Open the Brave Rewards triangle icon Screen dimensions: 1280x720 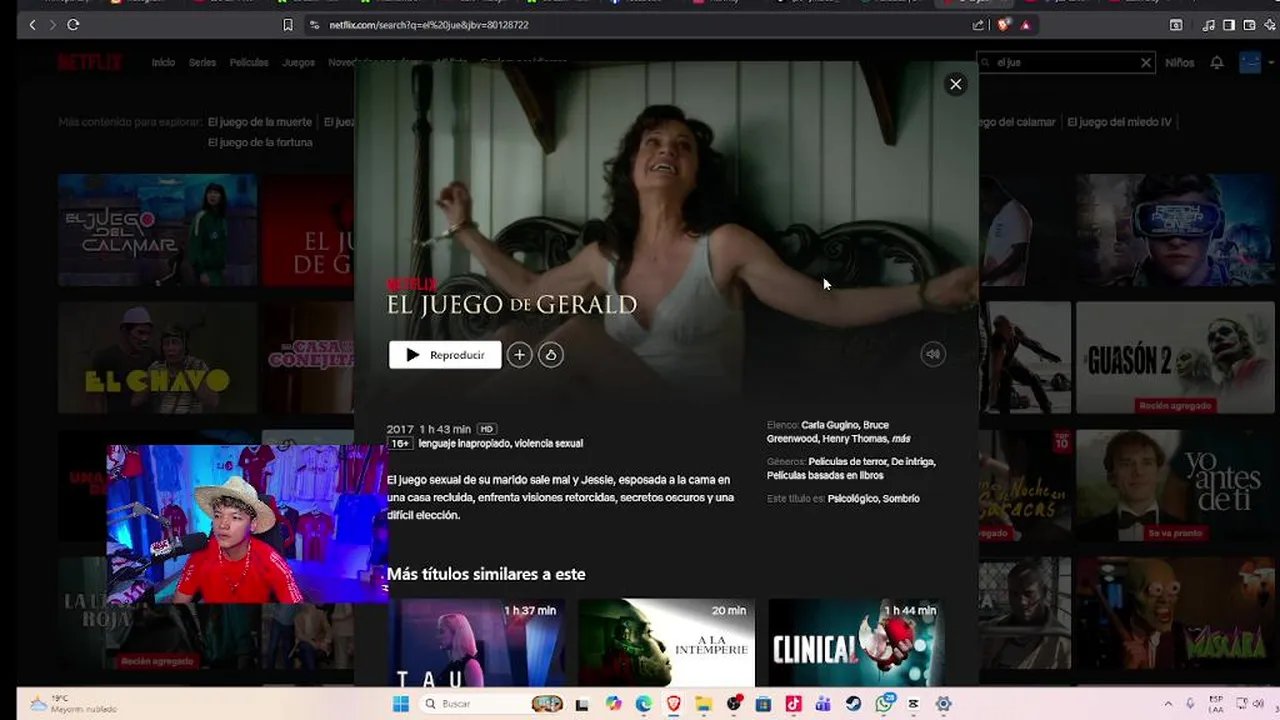pyautogui.click(x=1025, y=25)
